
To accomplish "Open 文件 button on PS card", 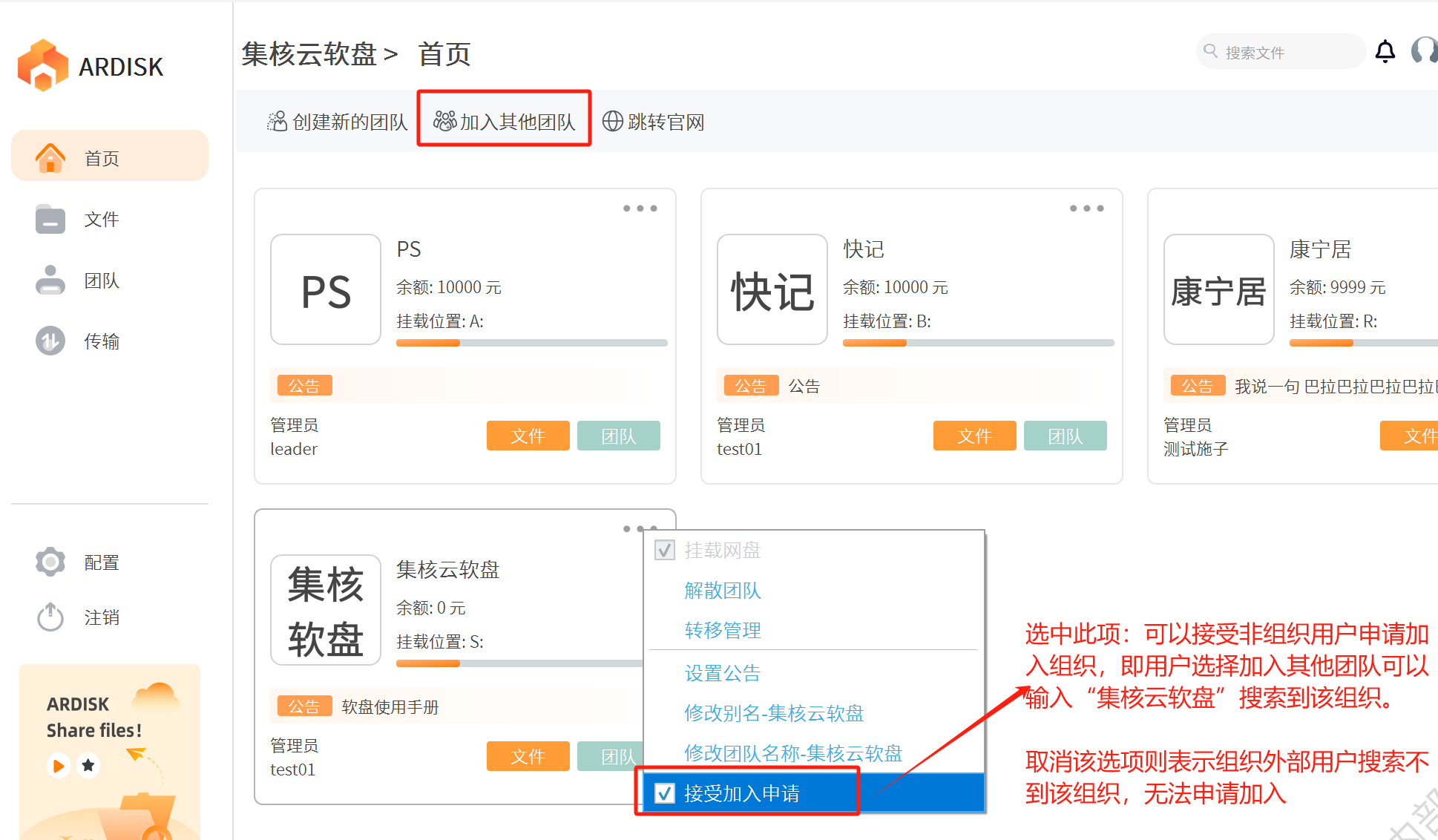I will (x=528, y=436).
